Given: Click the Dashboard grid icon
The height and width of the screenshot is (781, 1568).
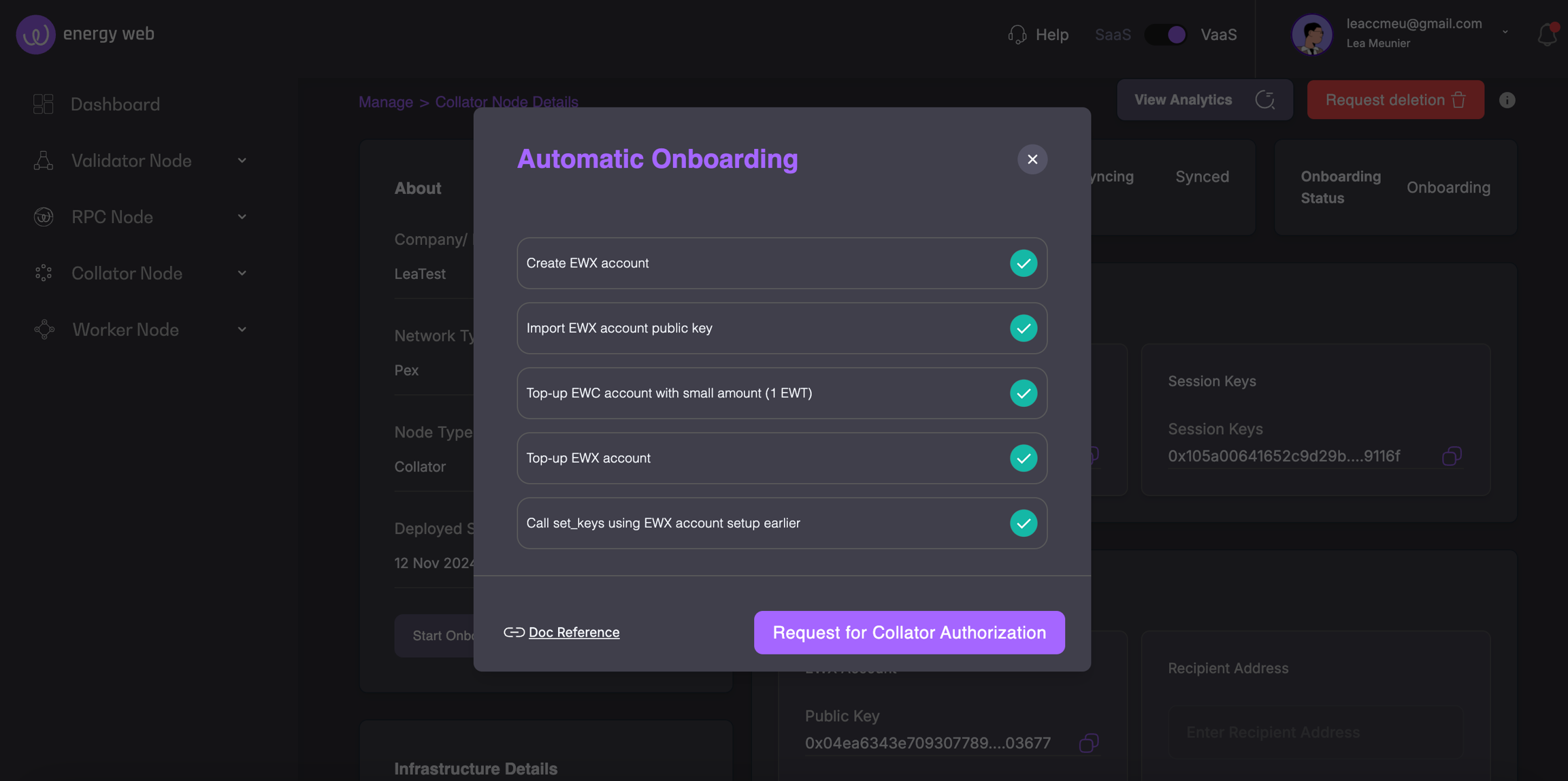Looking at the screenshot, I should click(43, 104).
